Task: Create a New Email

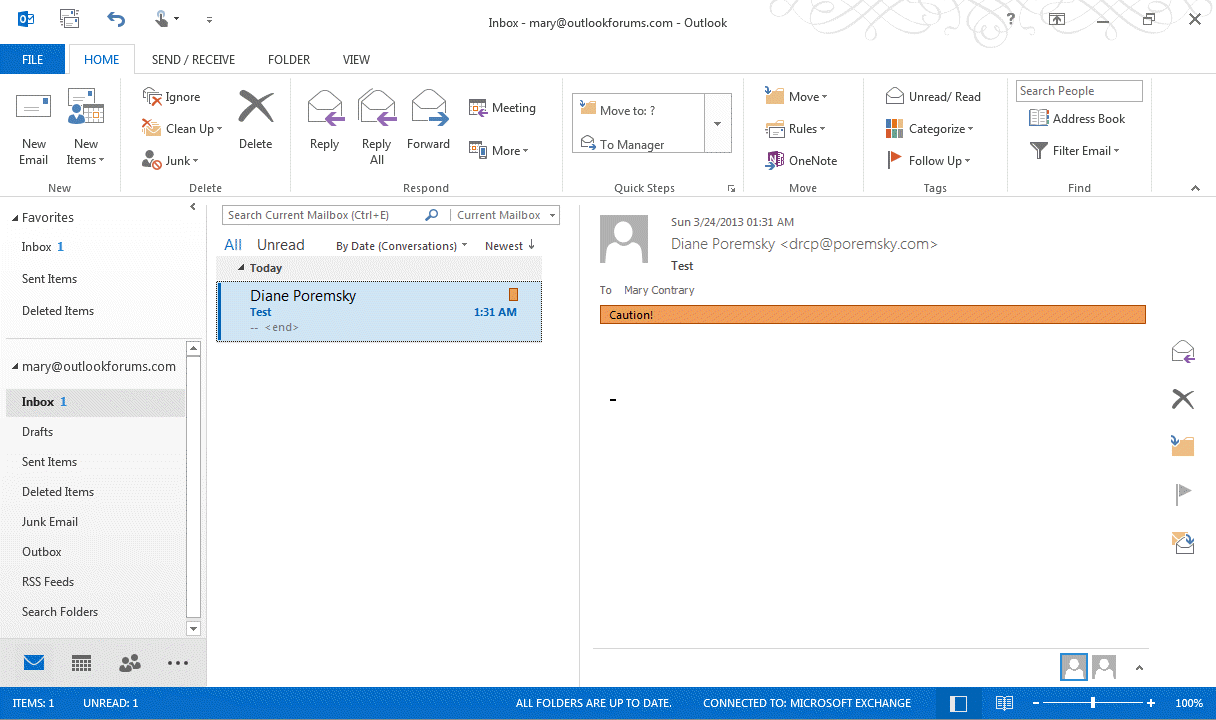Action: tap(33, 127)
